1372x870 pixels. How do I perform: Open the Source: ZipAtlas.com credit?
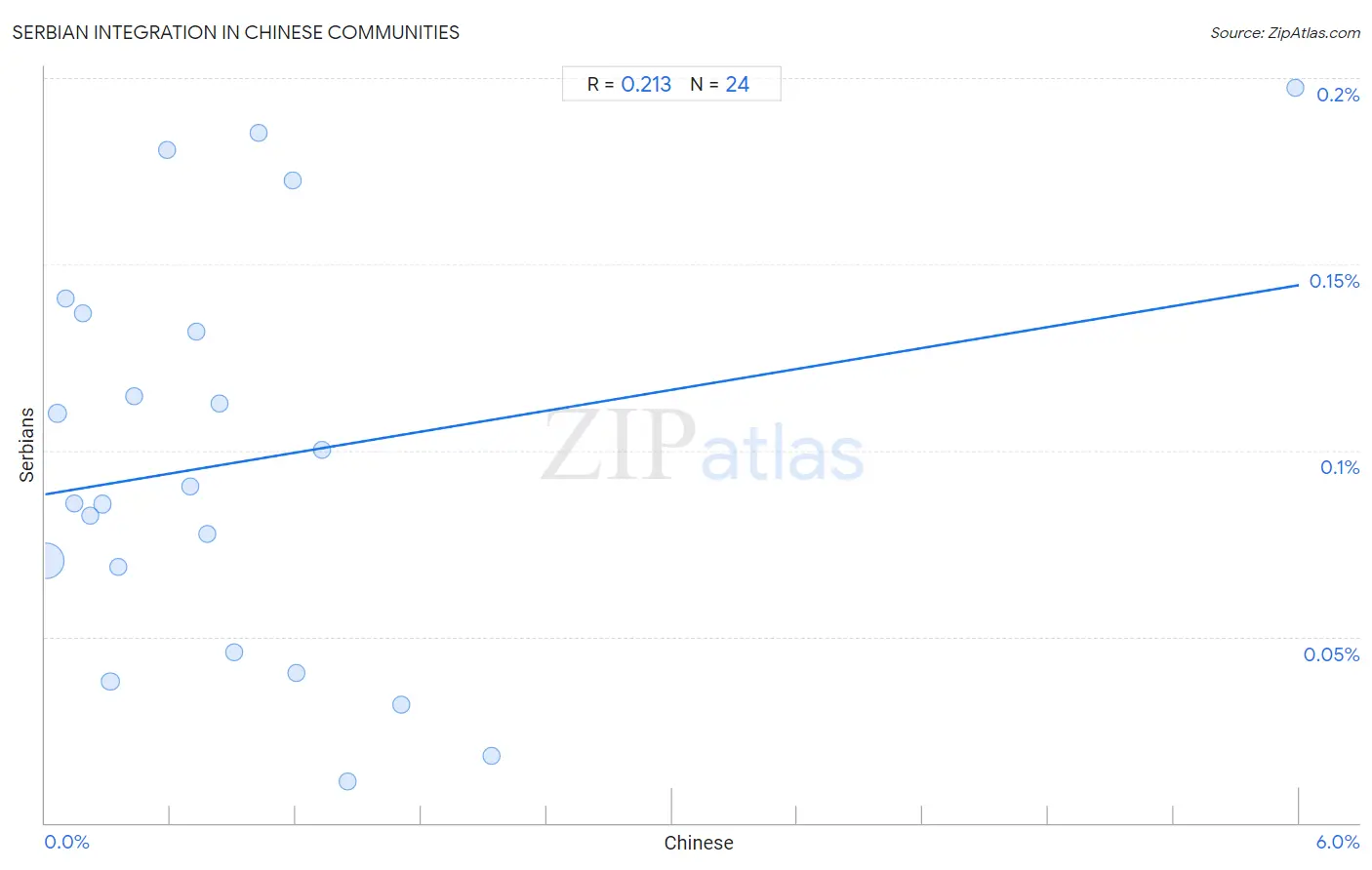click(1285, 33)
